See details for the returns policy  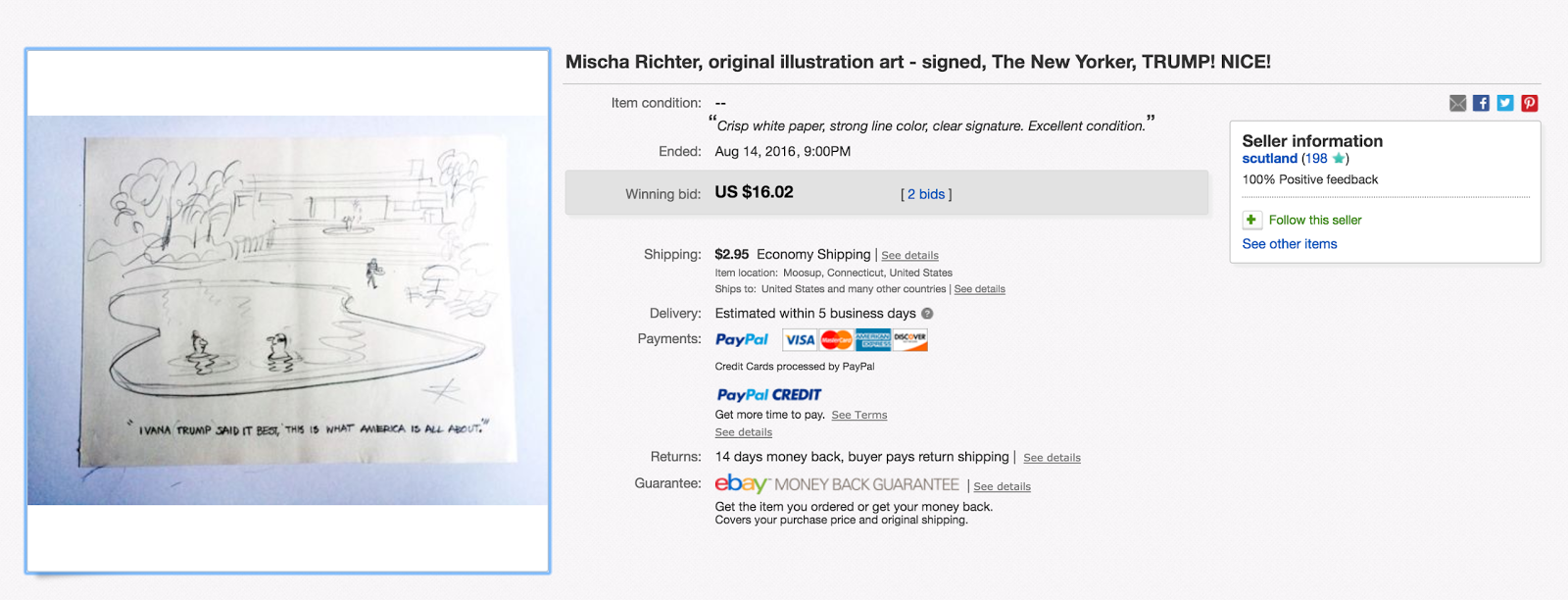pyautogui.click(x=1052, y=458)
